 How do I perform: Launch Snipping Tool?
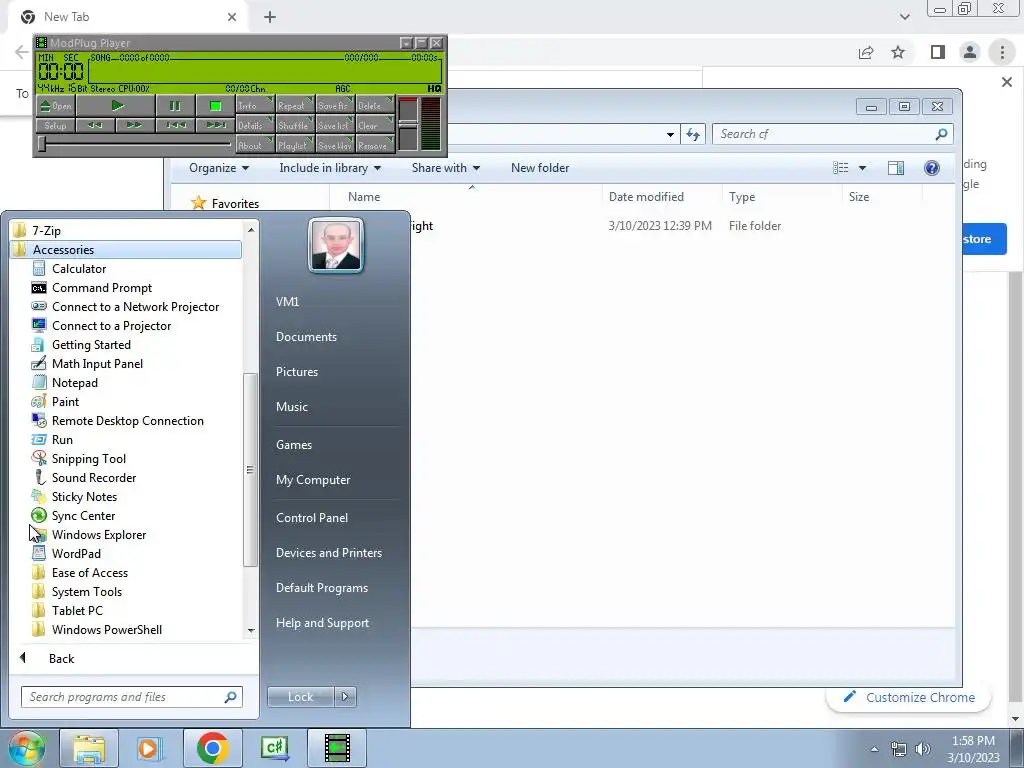click(x=89, y=458)
